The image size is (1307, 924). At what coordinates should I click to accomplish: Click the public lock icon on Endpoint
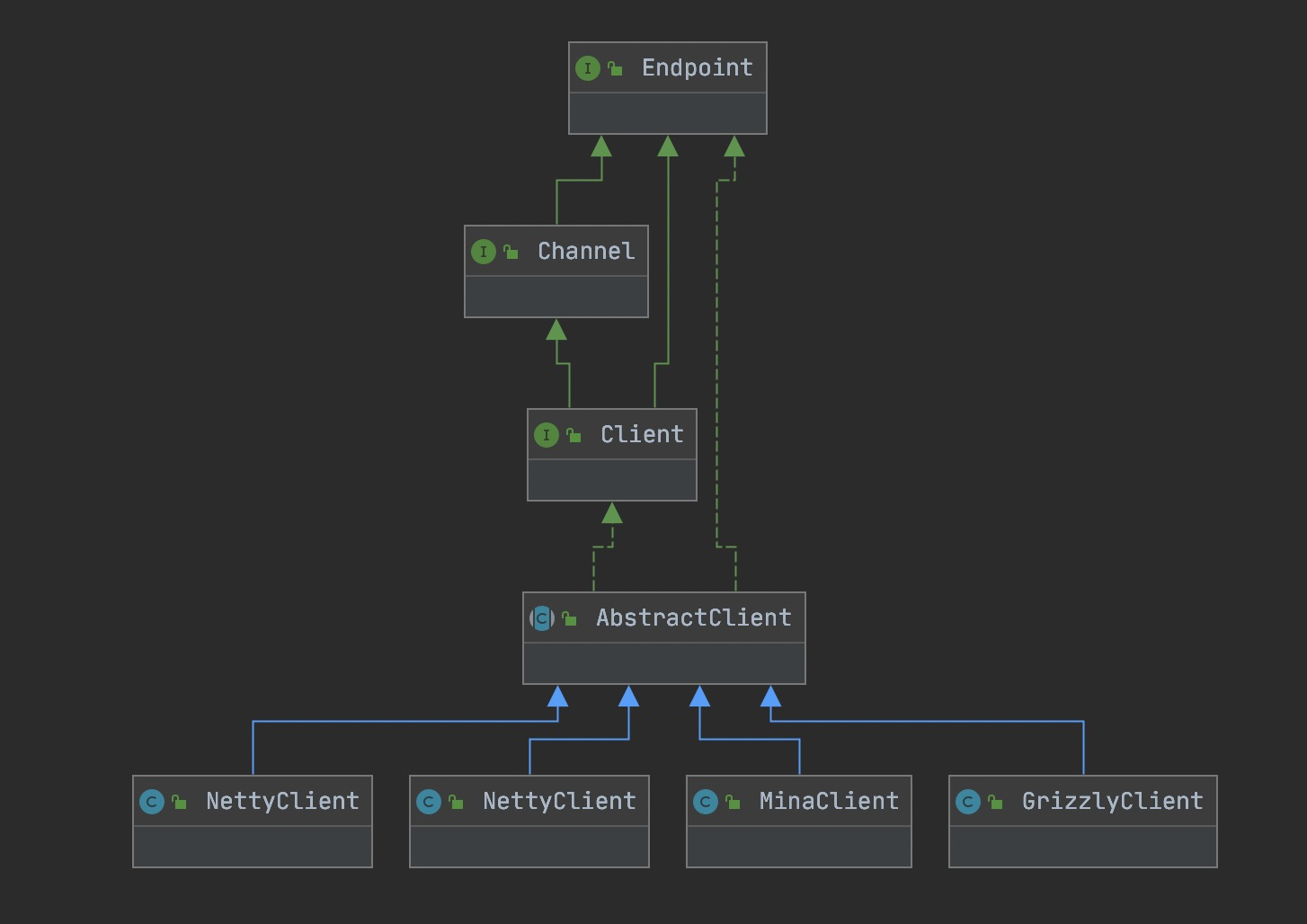[x=615, y=69]
